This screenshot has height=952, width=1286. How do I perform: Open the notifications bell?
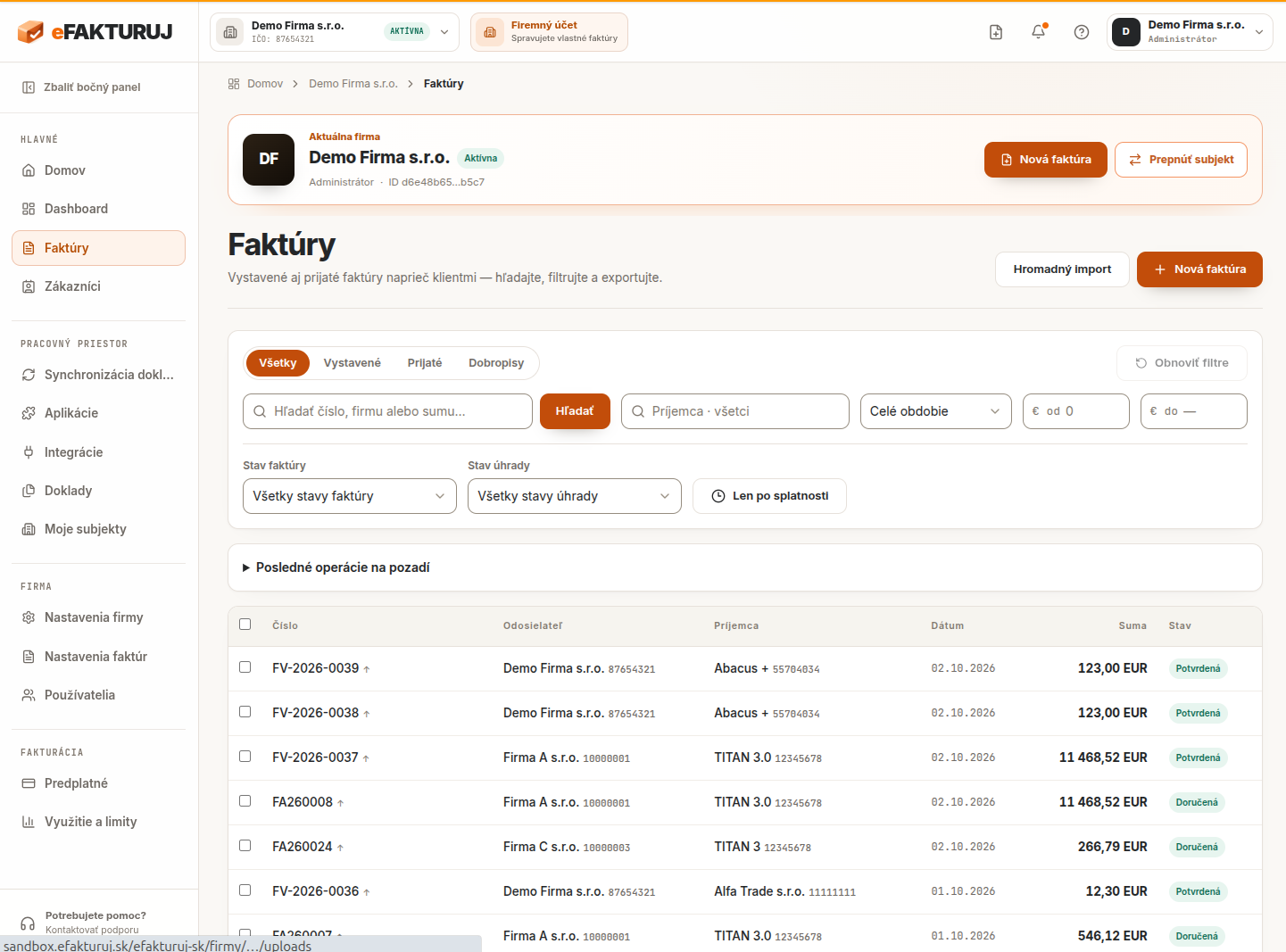tap(1039, 32)
